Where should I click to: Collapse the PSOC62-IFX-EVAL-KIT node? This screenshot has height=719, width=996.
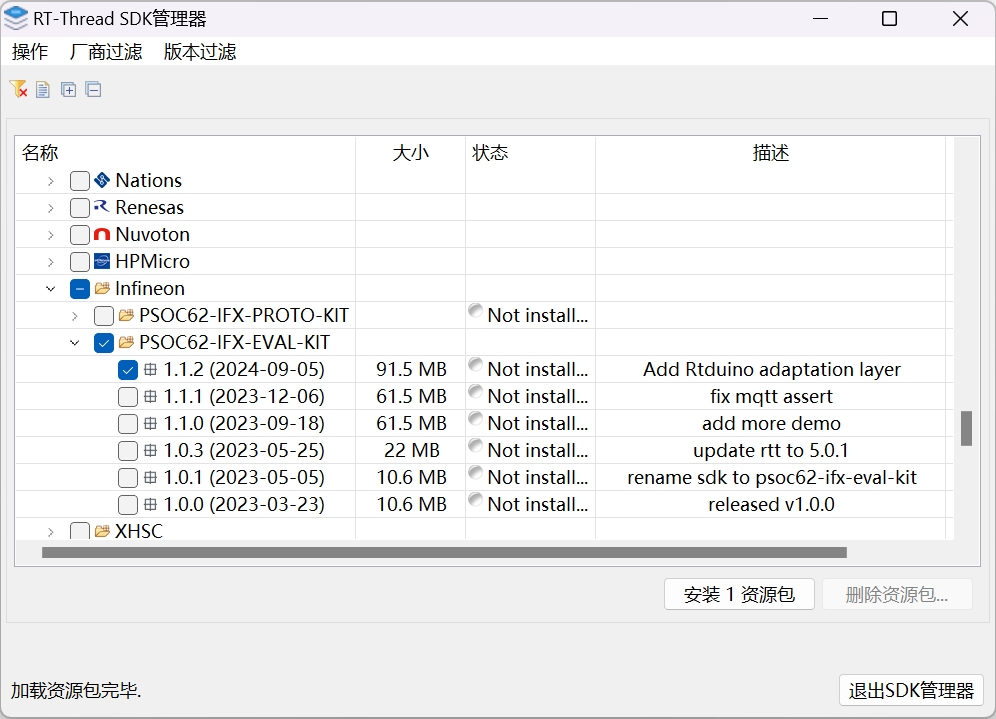click(75, 343)
